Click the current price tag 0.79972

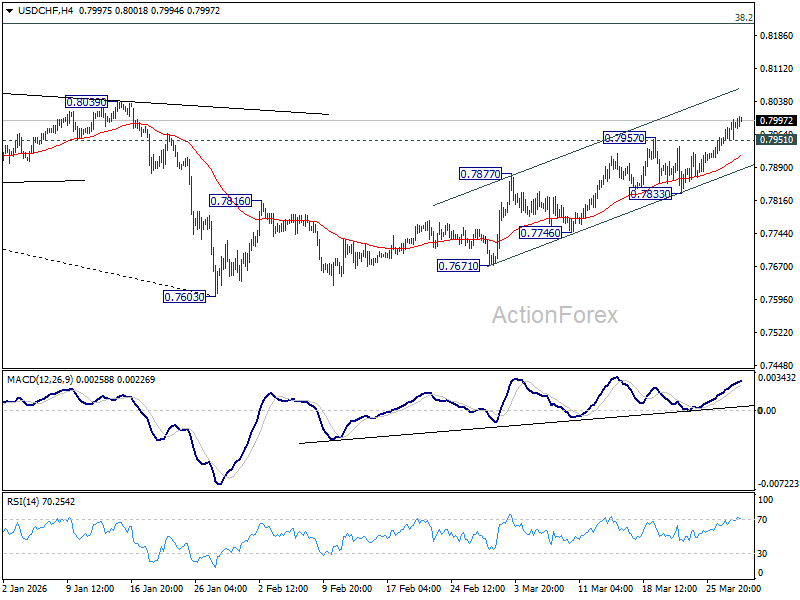coord(776,120)
